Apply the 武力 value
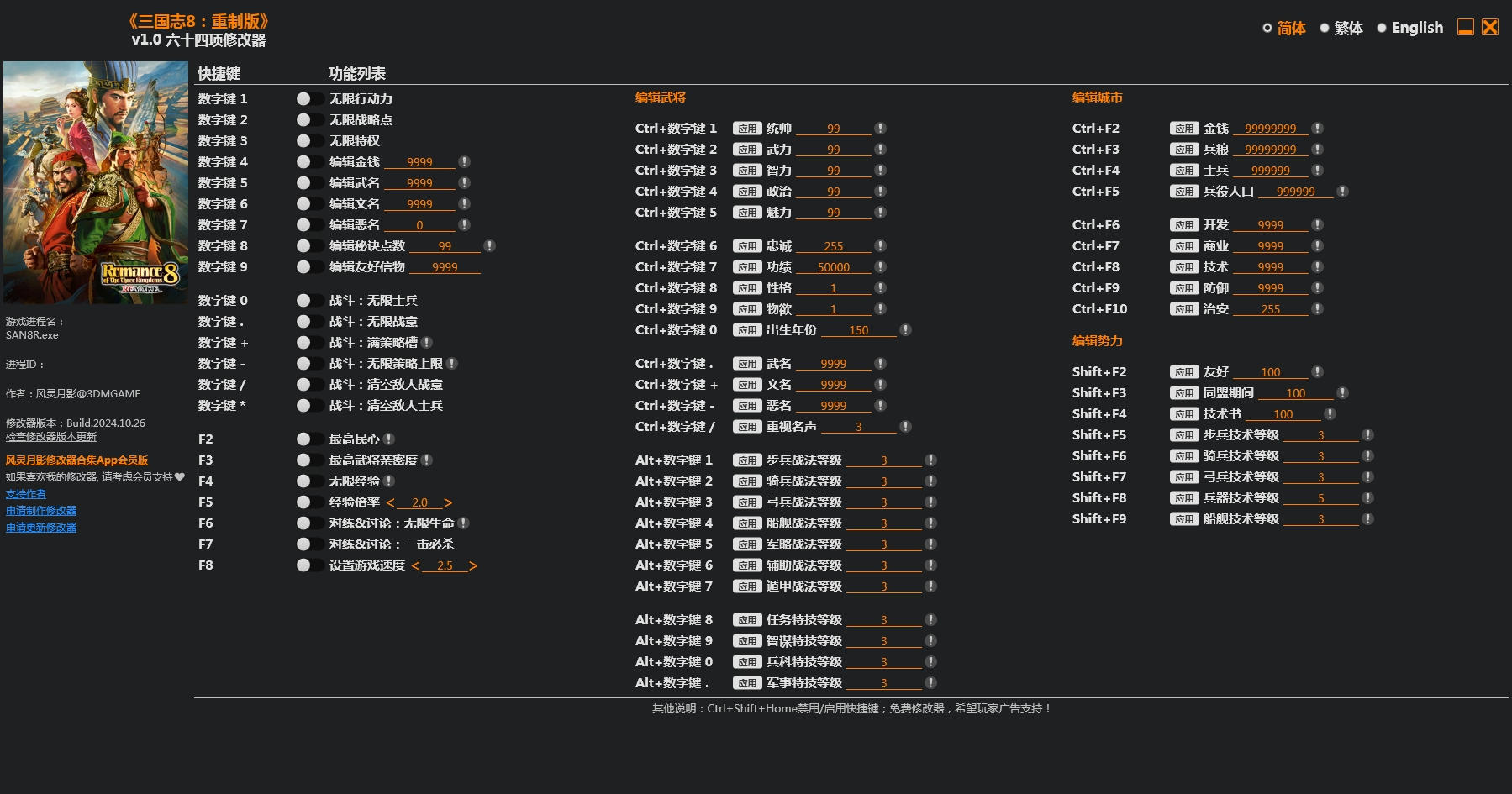 coord(747,149)
